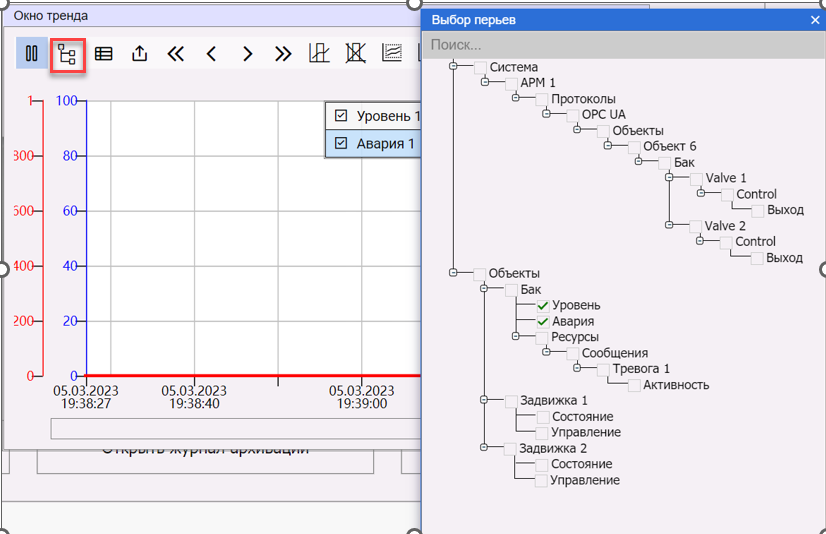826x534 pixels.
Task: Select the OPC UA tree item
Action: tap(603, 115)
